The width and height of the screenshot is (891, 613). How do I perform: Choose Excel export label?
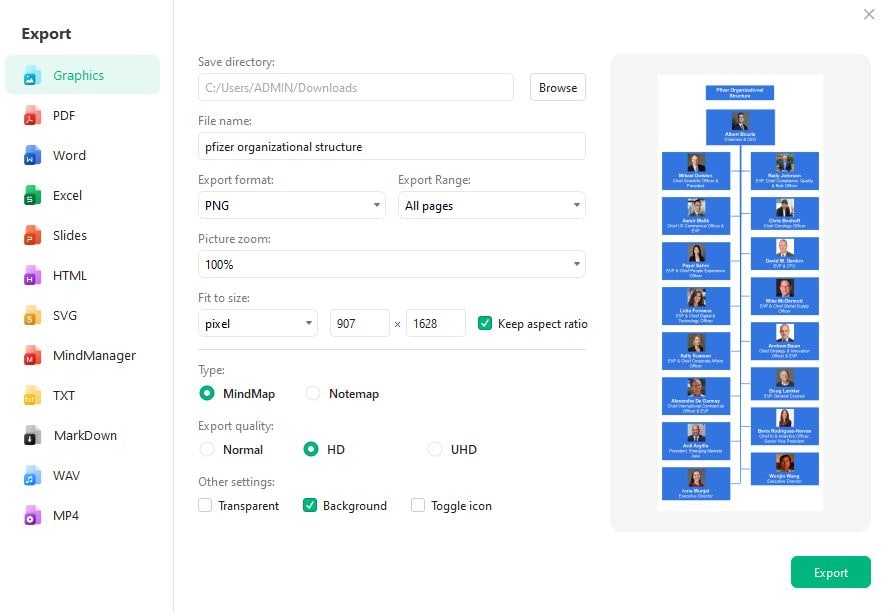click(x=67, y=195)
